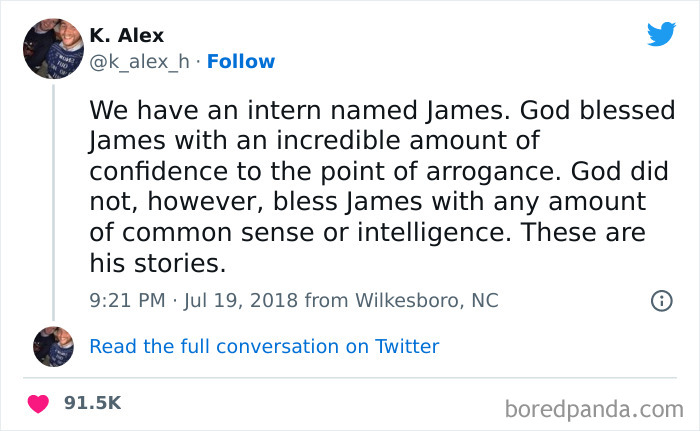
Task: Click the vertical thread line below the avatar
Action: click(53, 200)
